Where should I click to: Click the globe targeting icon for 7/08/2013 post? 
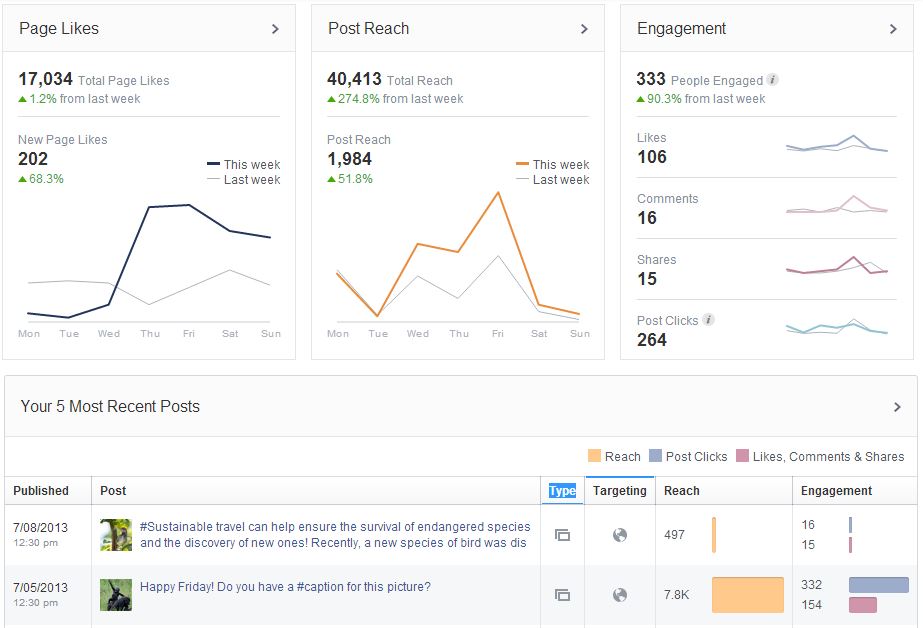tap(620, 535)
